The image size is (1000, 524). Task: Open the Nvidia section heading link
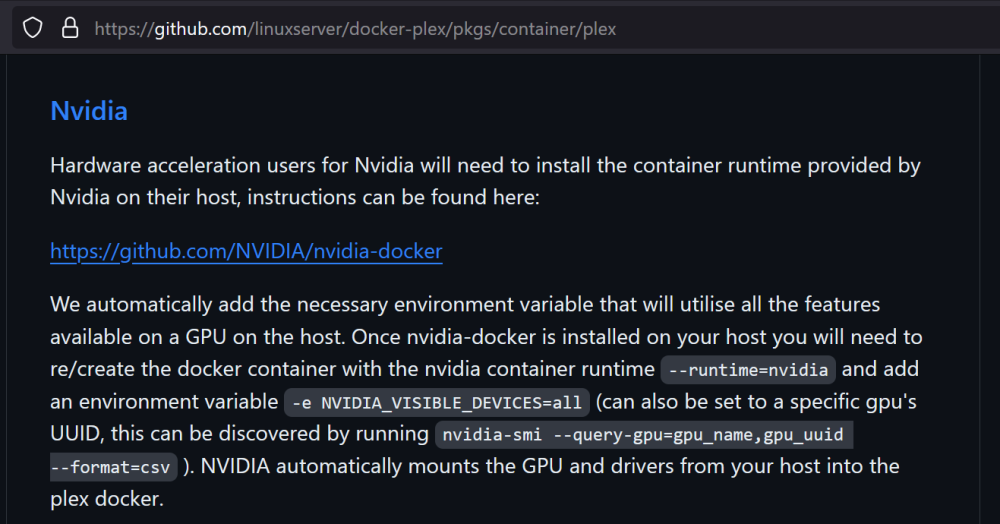coord(89,111)
